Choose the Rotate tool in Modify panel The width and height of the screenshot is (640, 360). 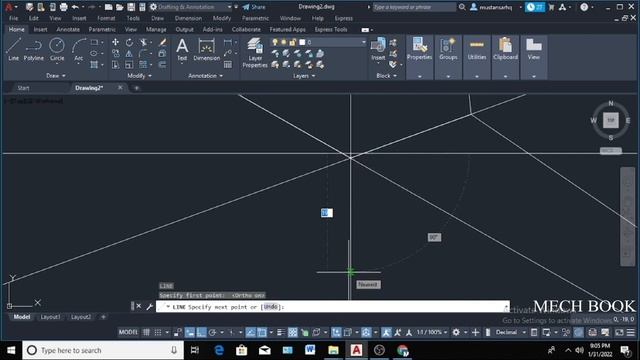[x=129, y=42]
